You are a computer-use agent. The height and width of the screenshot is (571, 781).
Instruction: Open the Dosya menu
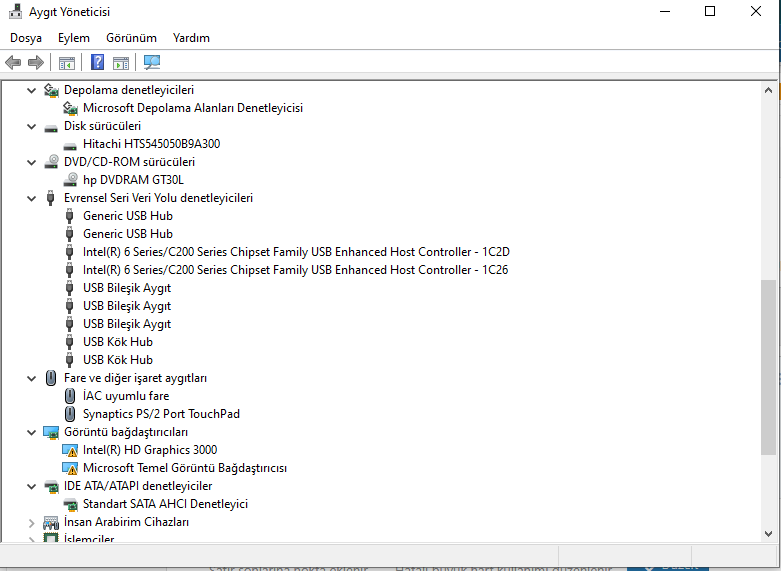(26, 38)
